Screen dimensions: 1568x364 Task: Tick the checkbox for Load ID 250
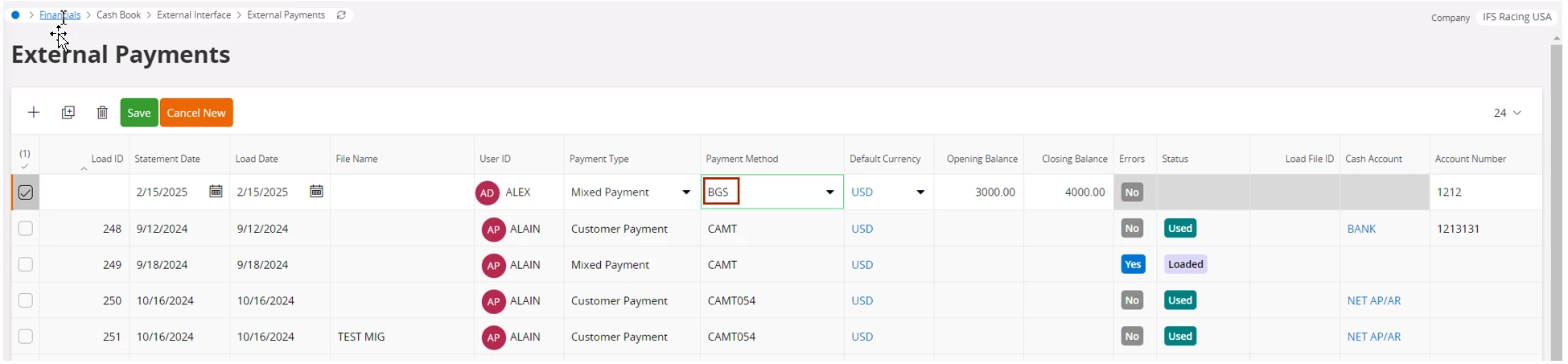(x=26, y=300)
